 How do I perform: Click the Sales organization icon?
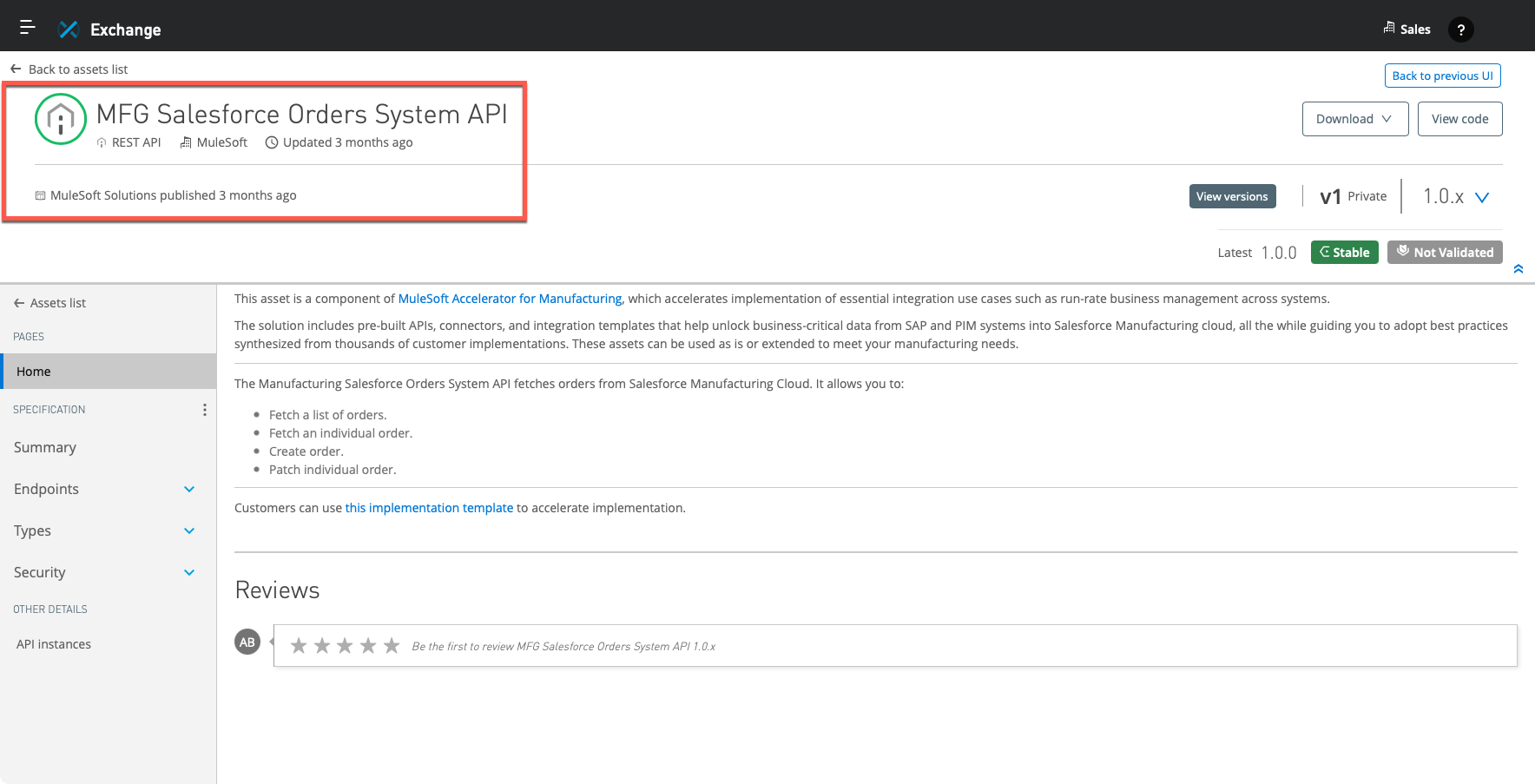pos(1389,28)
